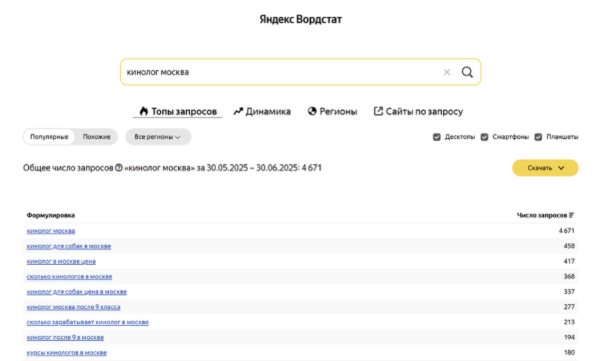
Task: Switch to the Регионы tab
Action: coord(332,111)
